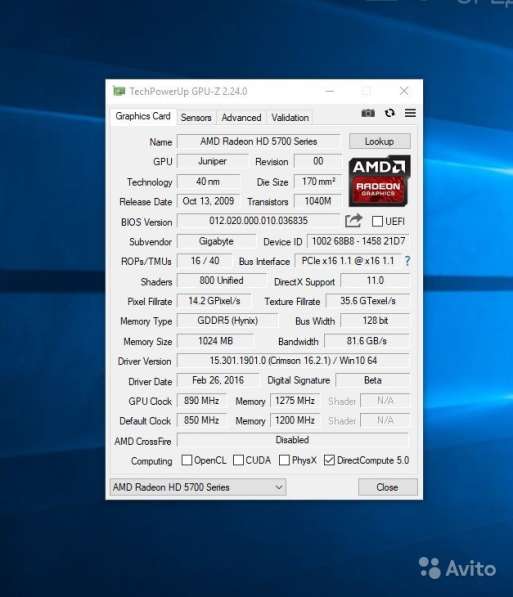Click the Memory Type value GDDR5 (Hynix)

227,321
